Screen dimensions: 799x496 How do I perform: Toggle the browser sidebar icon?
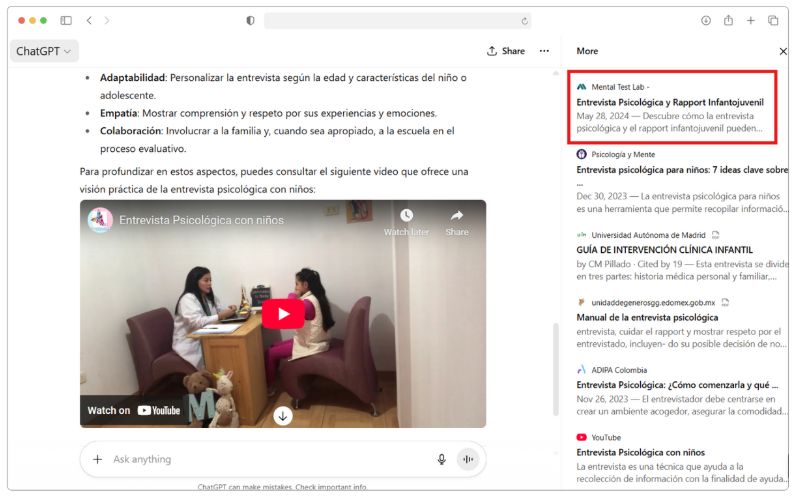(66, 20)
